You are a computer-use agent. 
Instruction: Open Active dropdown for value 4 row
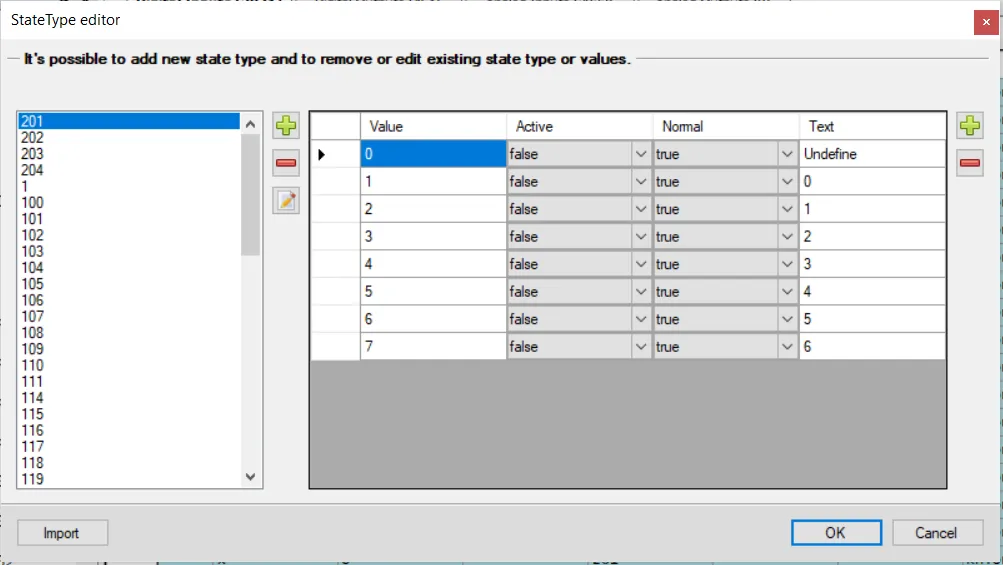tap(640, 264)
